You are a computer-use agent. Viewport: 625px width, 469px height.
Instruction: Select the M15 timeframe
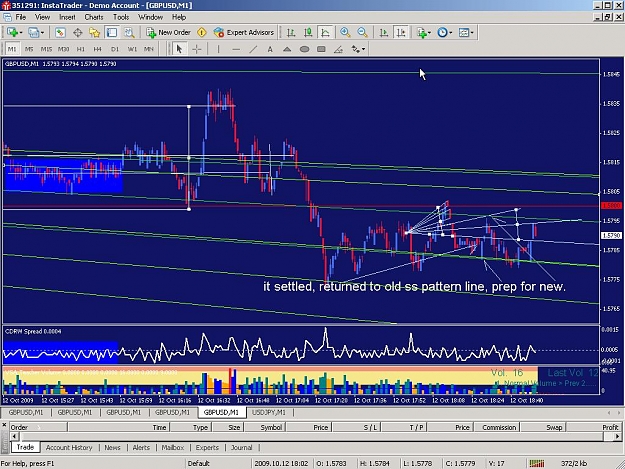tap(46, 49)
